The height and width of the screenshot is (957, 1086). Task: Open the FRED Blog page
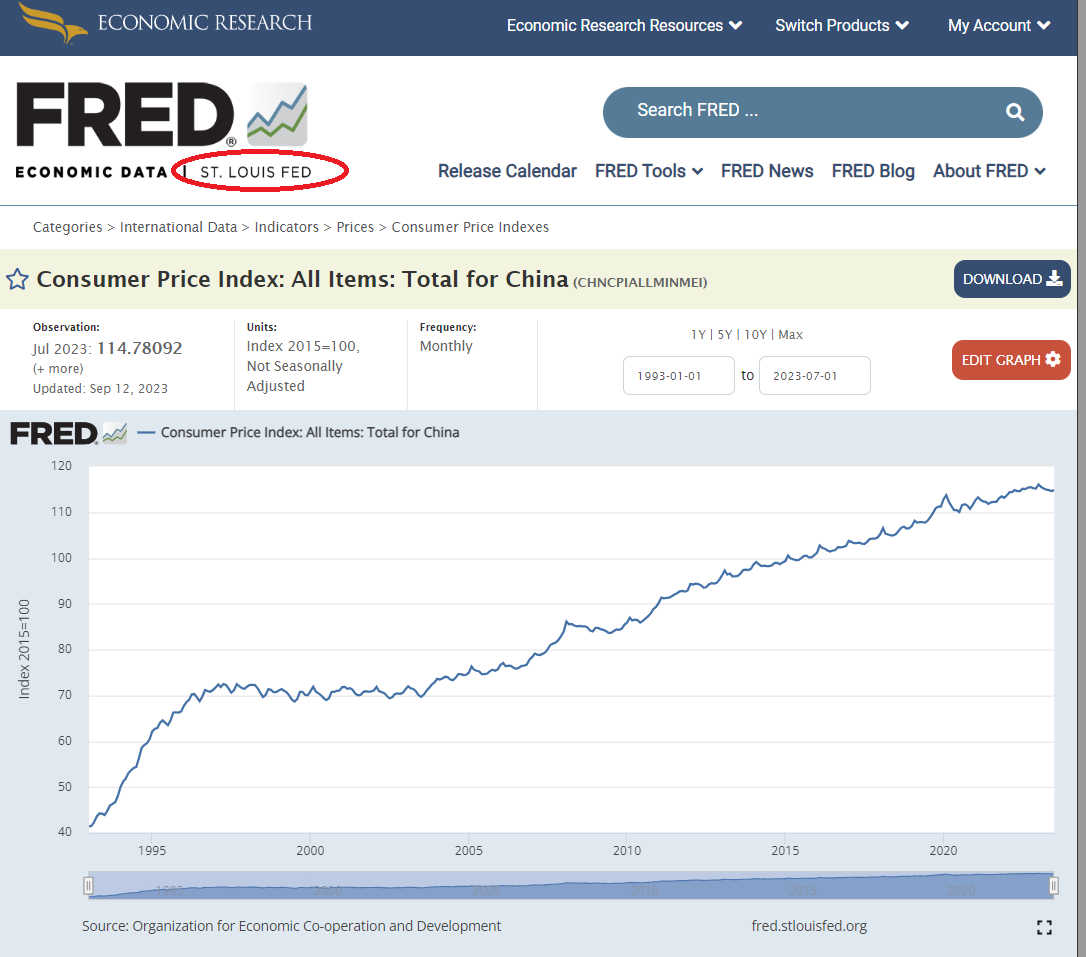(873, 171)
